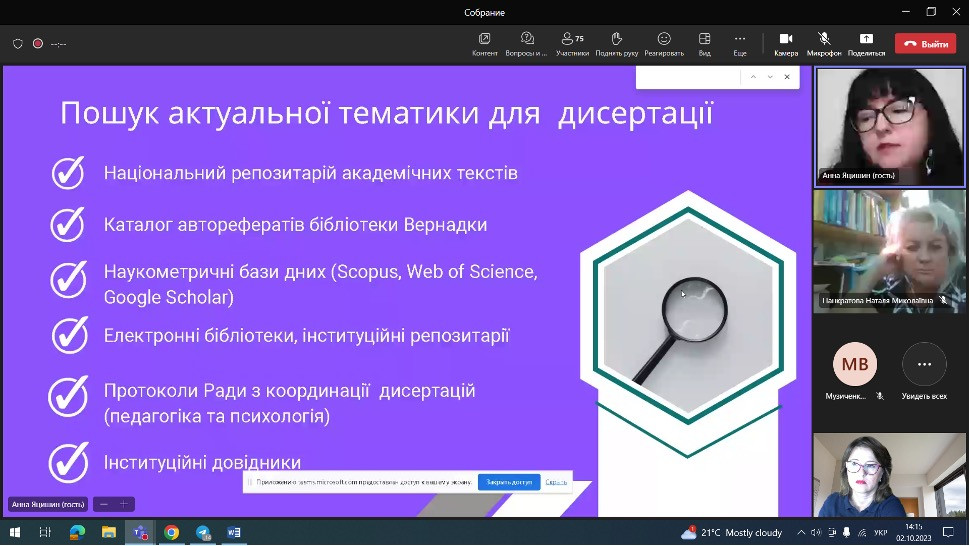Open the Content panel in the meeting toolbar
The width and height of the screenshot is (970, 546).
[x=484, y=45]
